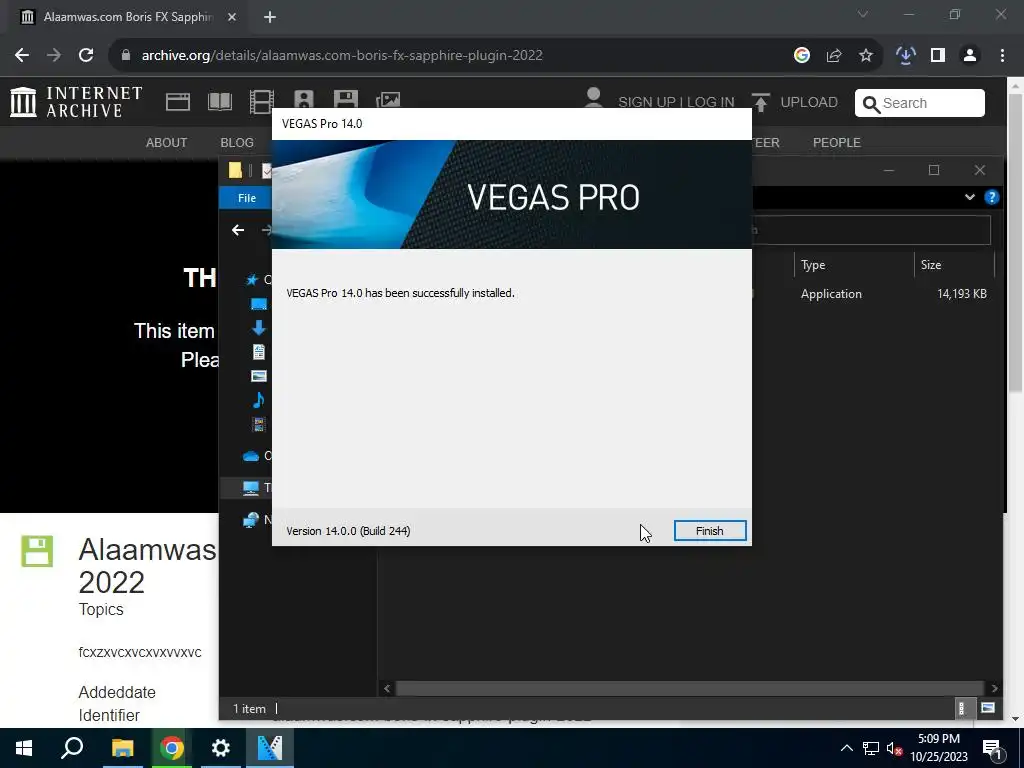Open File tab in File Explorer
Viewport: 1024px width, 768px height.
point(247,198)
